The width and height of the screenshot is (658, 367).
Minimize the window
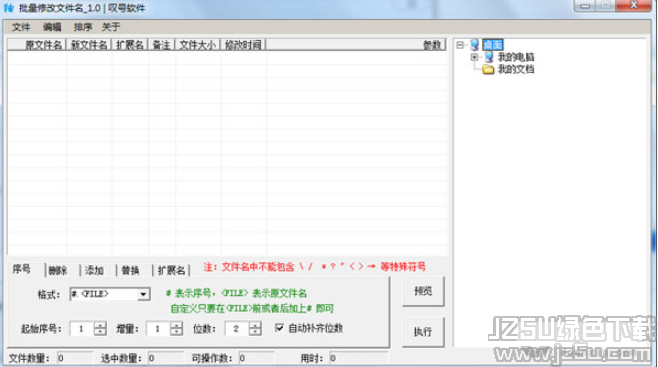pos(585,5)
